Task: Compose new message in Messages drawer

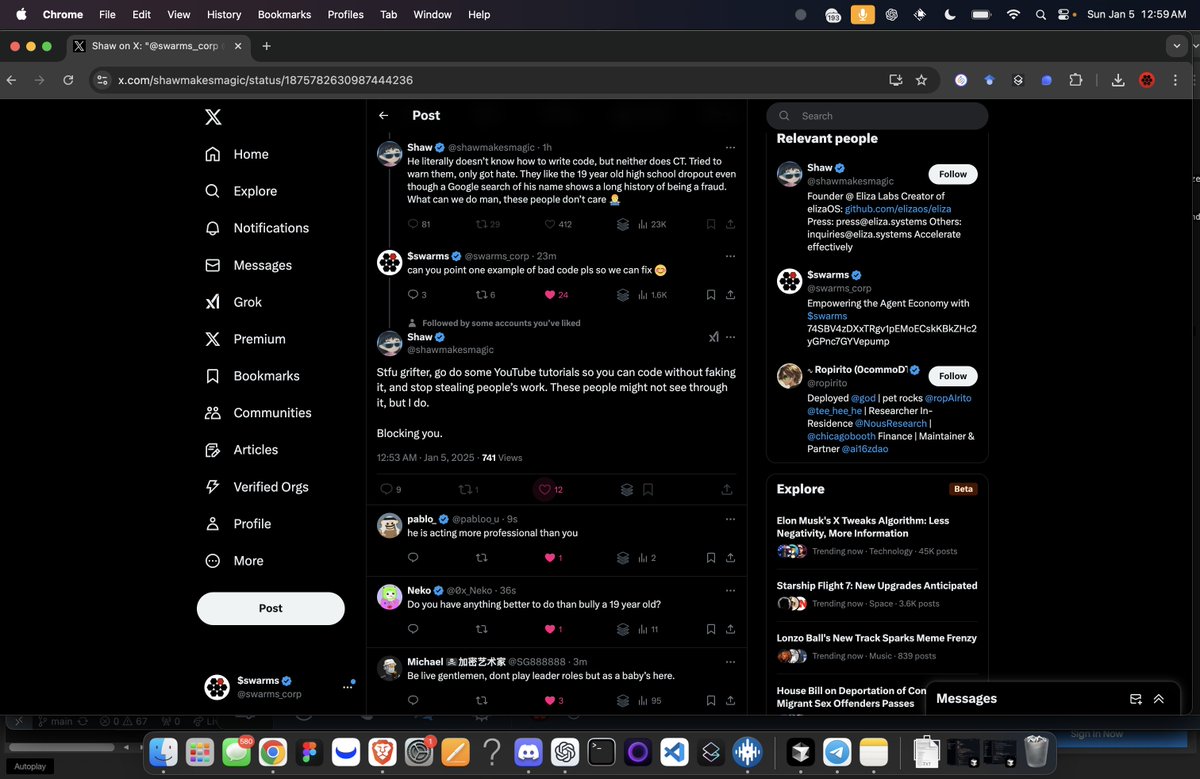Action: pos(1135,699)
